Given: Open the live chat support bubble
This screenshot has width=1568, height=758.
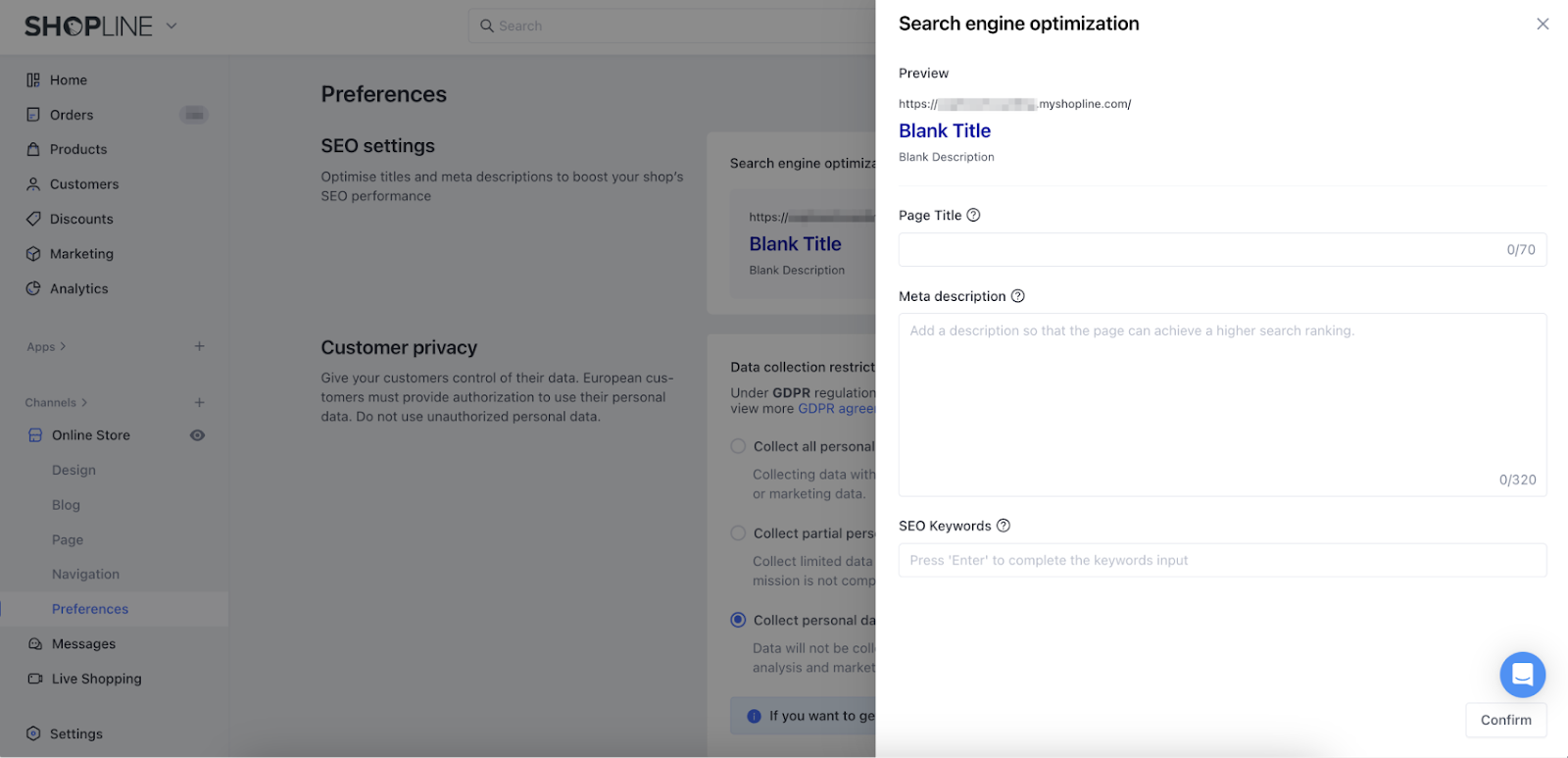Looking at the screenshot, I should click(1522, 675).
